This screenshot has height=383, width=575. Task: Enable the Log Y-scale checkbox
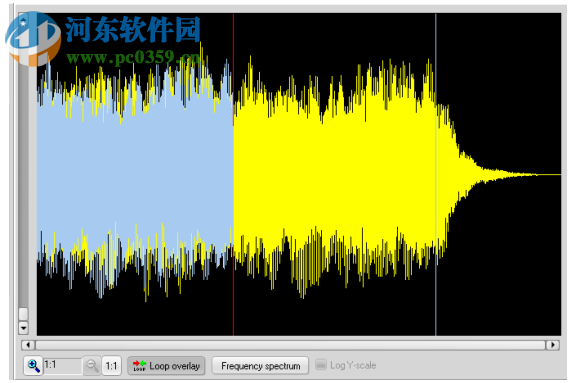coord(321,365)
